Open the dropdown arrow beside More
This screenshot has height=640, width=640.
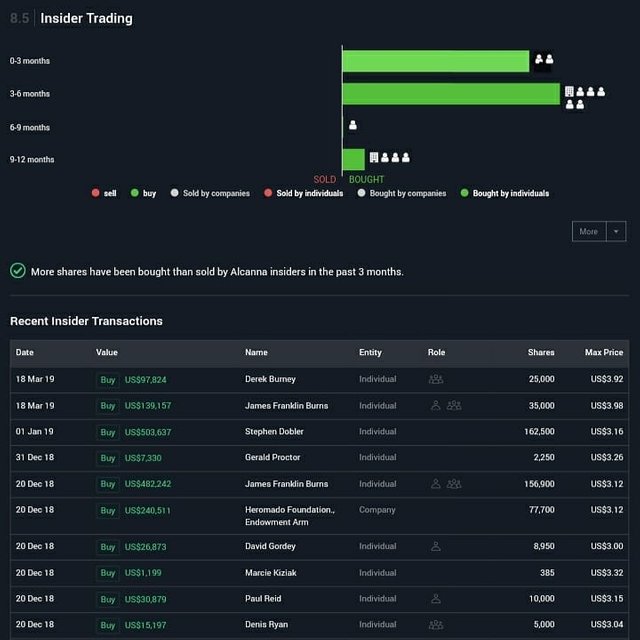[616, 231]
